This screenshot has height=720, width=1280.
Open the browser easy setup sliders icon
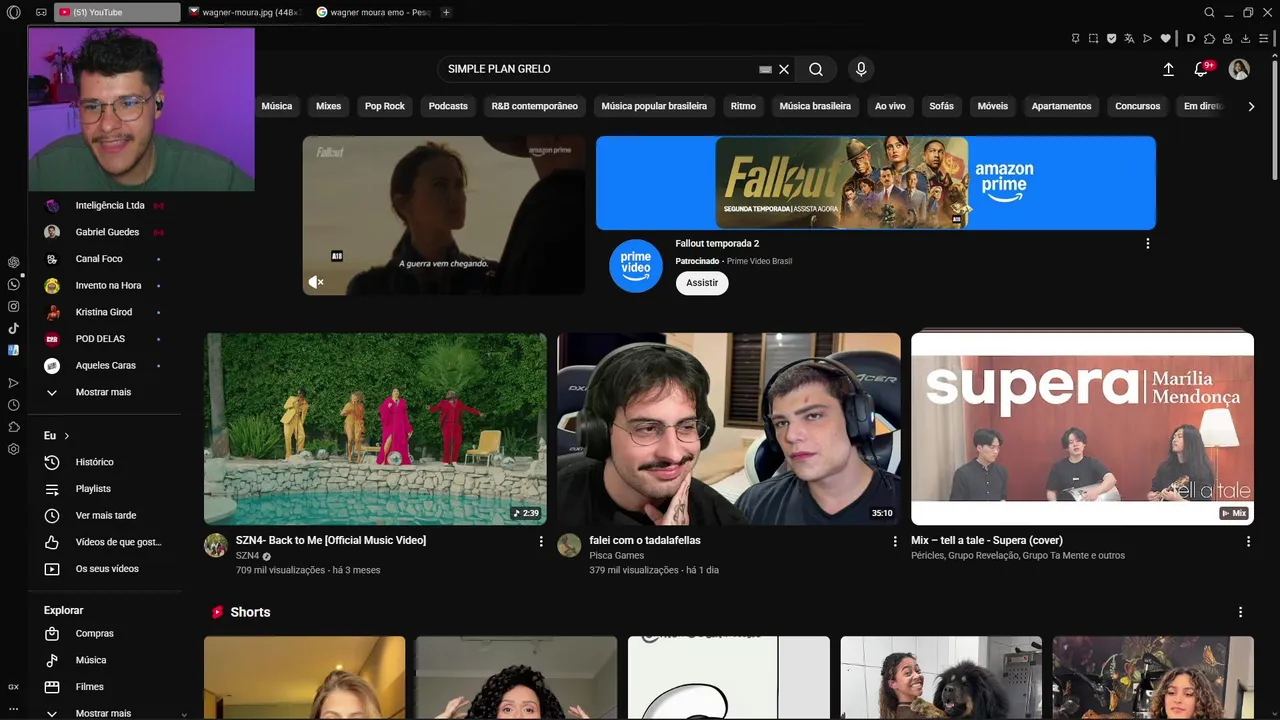[1263, 39]
